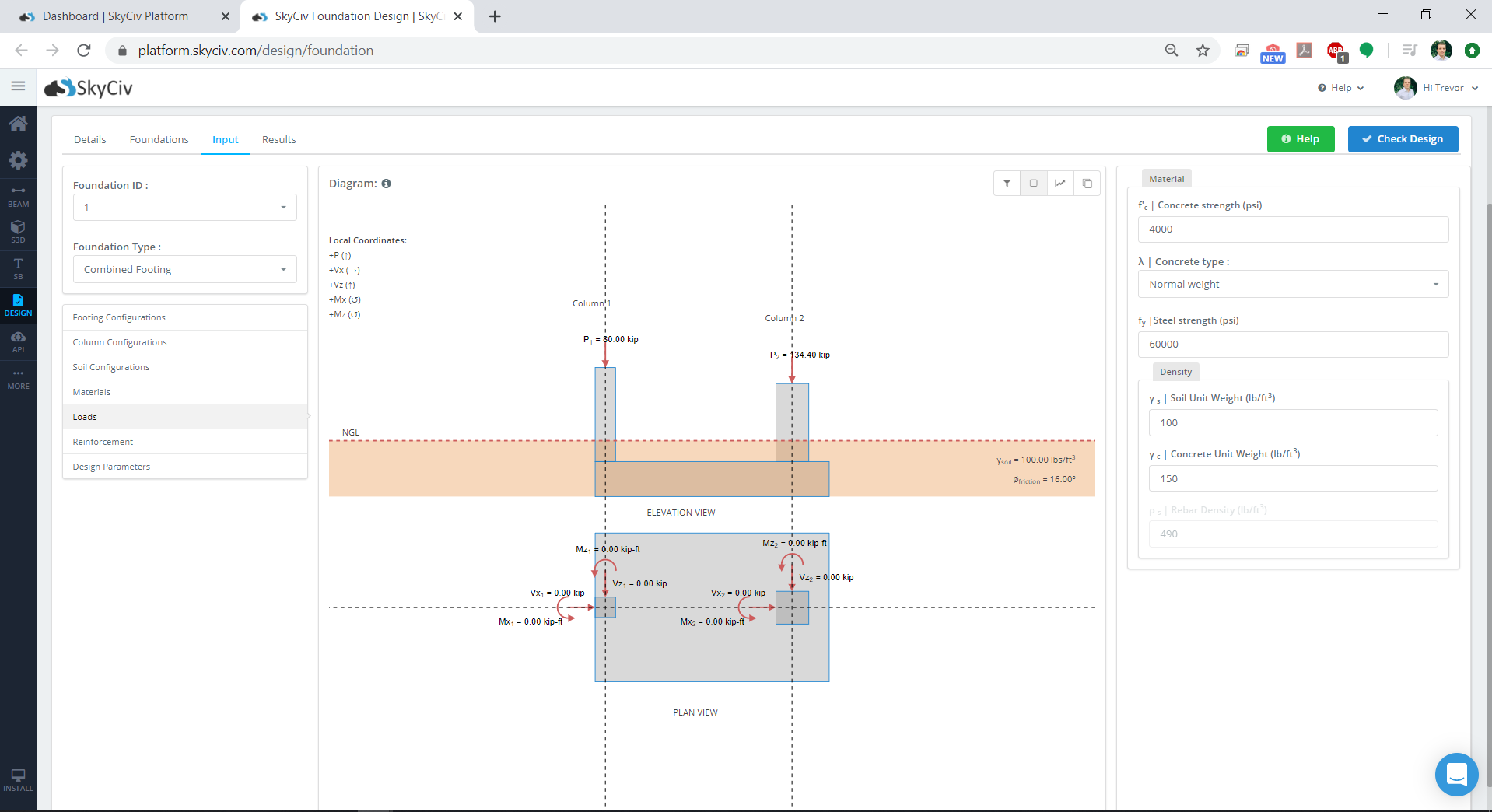Bookmark this page with star icon

point(1203,51)
